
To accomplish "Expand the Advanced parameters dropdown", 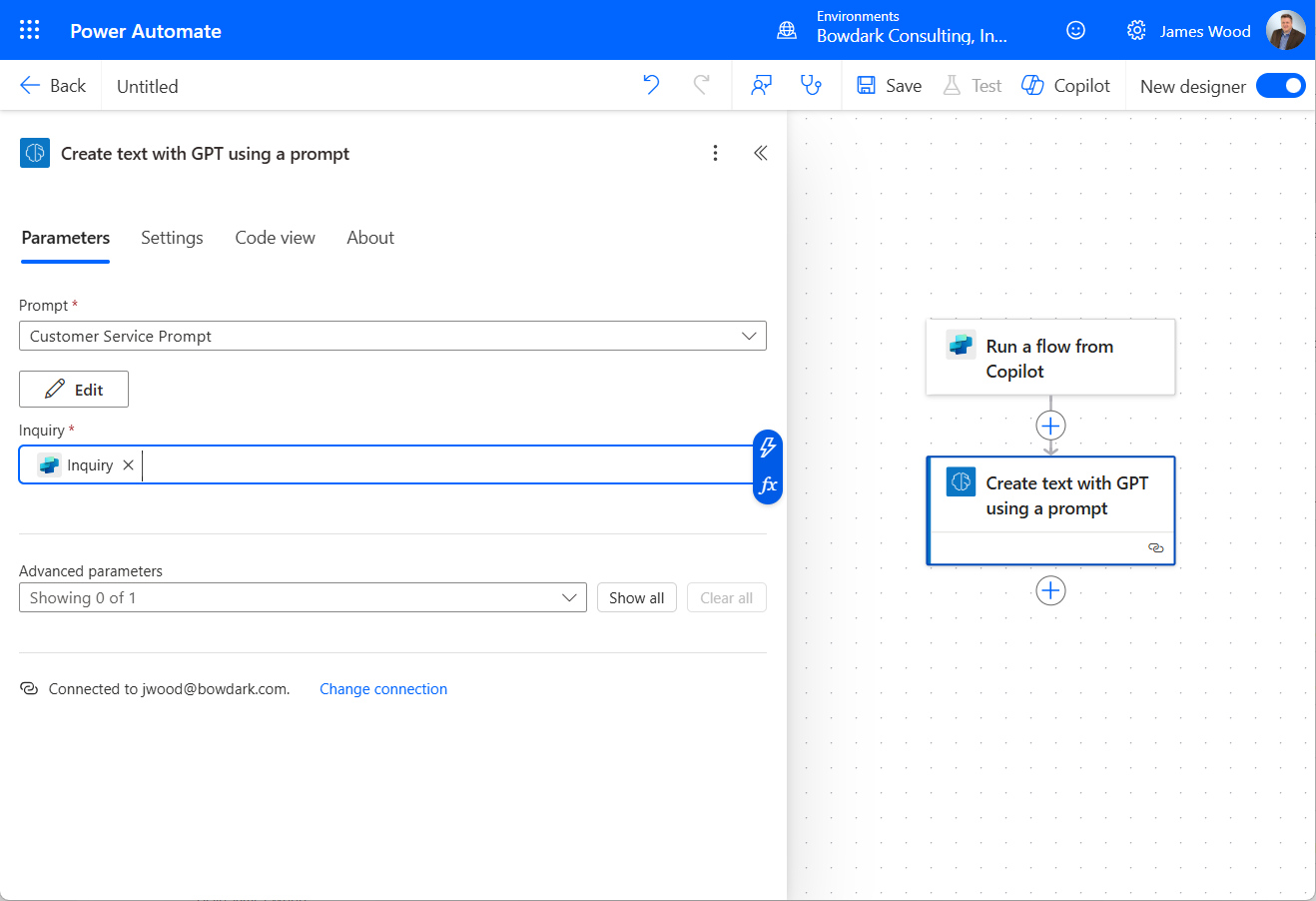I will (303, 598).
